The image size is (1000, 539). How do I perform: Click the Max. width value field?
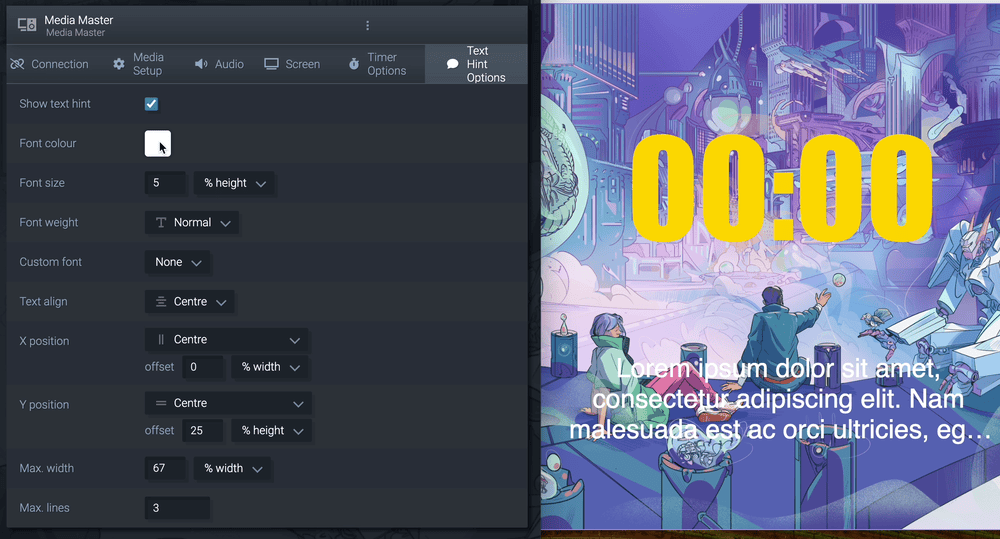165,468
